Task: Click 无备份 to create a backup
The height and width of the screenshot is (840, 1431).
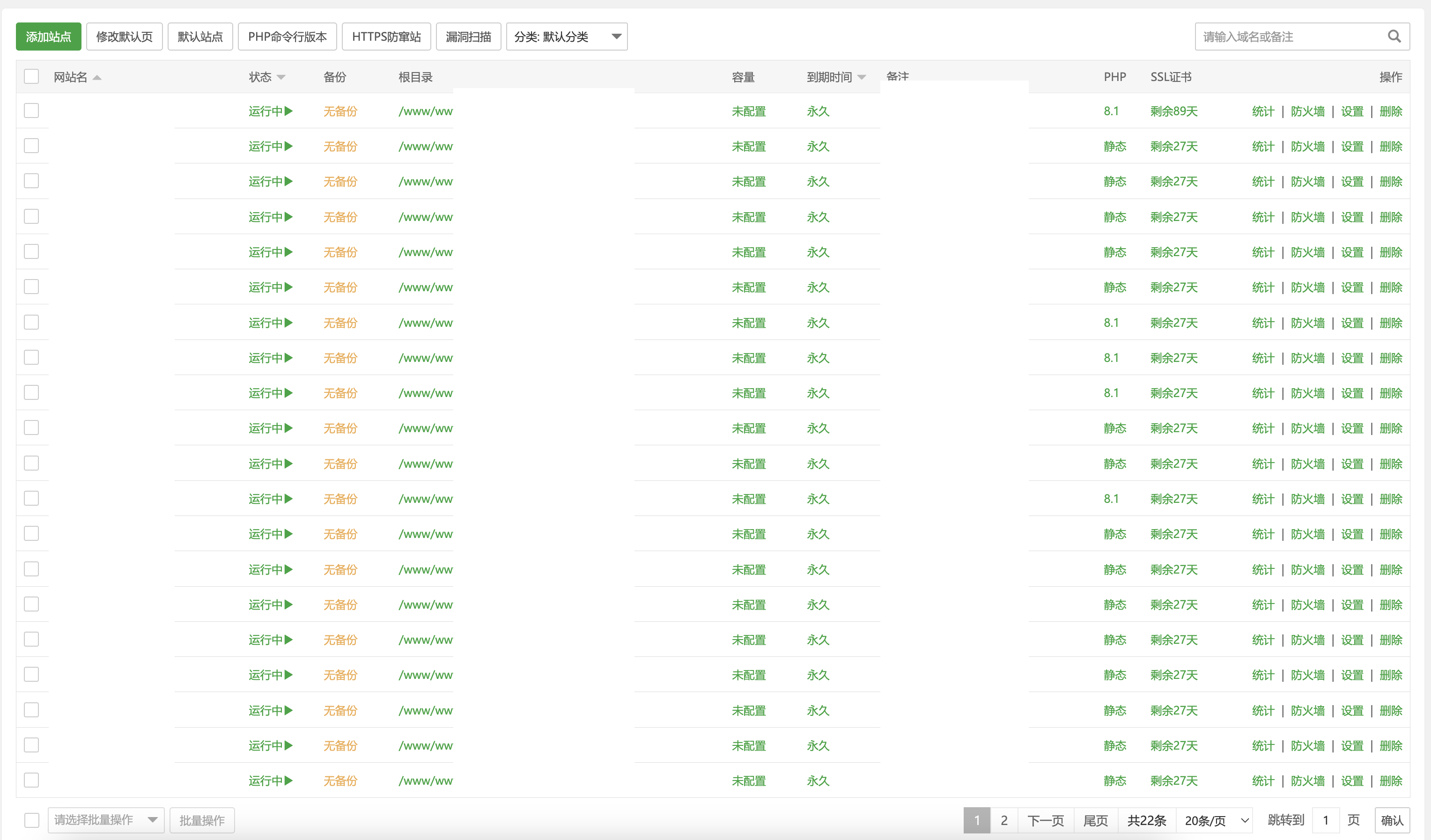Action: (339, 111)
